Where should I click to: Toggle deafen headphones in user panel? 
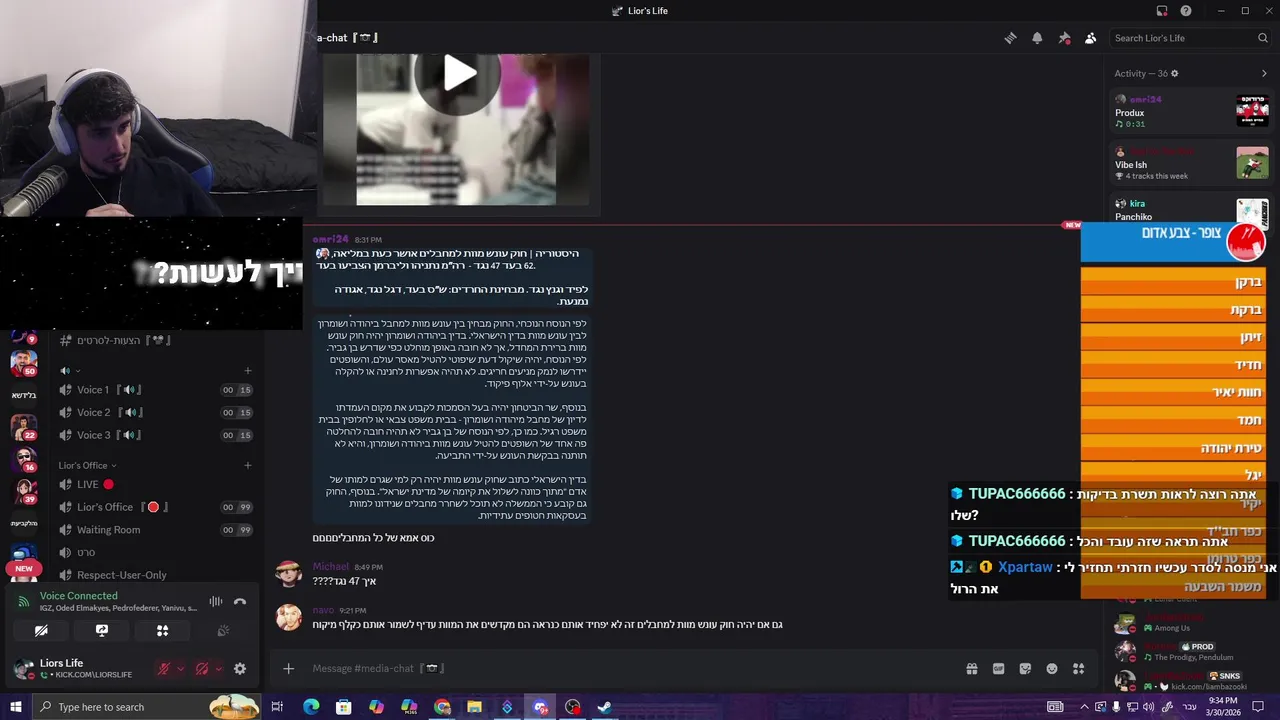pos(201,669)
